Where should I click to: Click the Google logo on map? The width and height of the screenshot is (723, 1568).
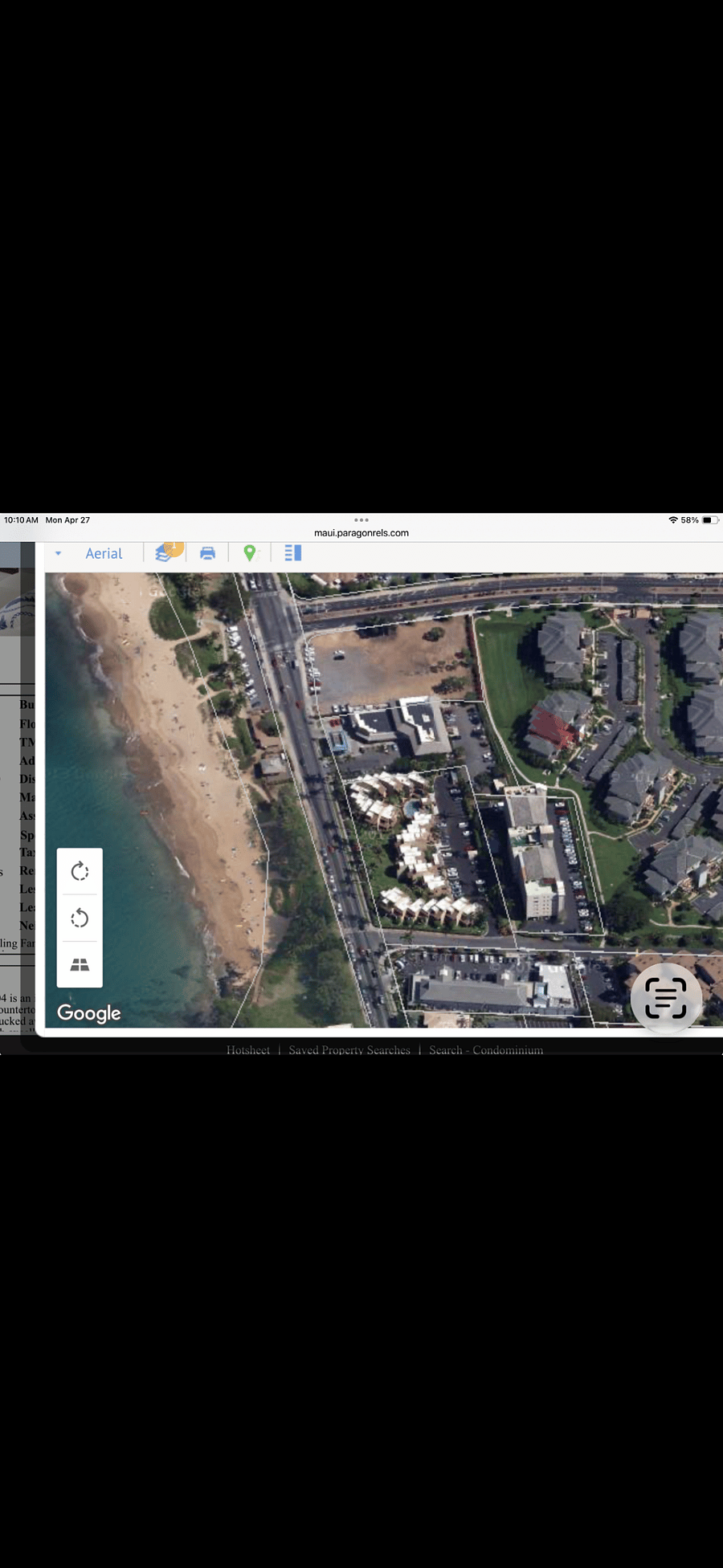click(x=89, y=1013)
